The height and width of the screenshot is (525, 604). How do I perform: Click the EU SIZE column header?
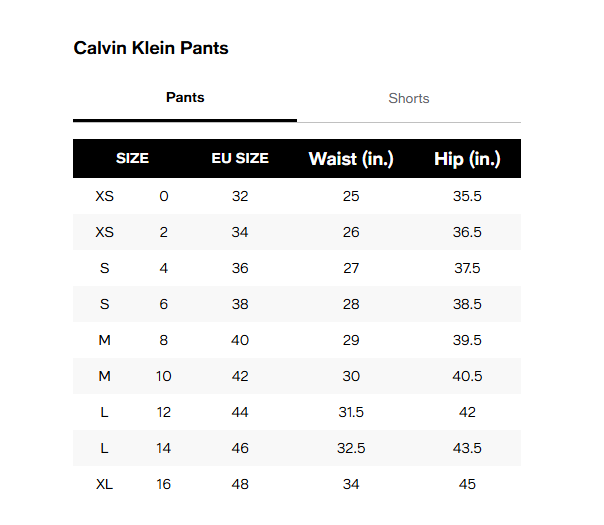point(240,158)
